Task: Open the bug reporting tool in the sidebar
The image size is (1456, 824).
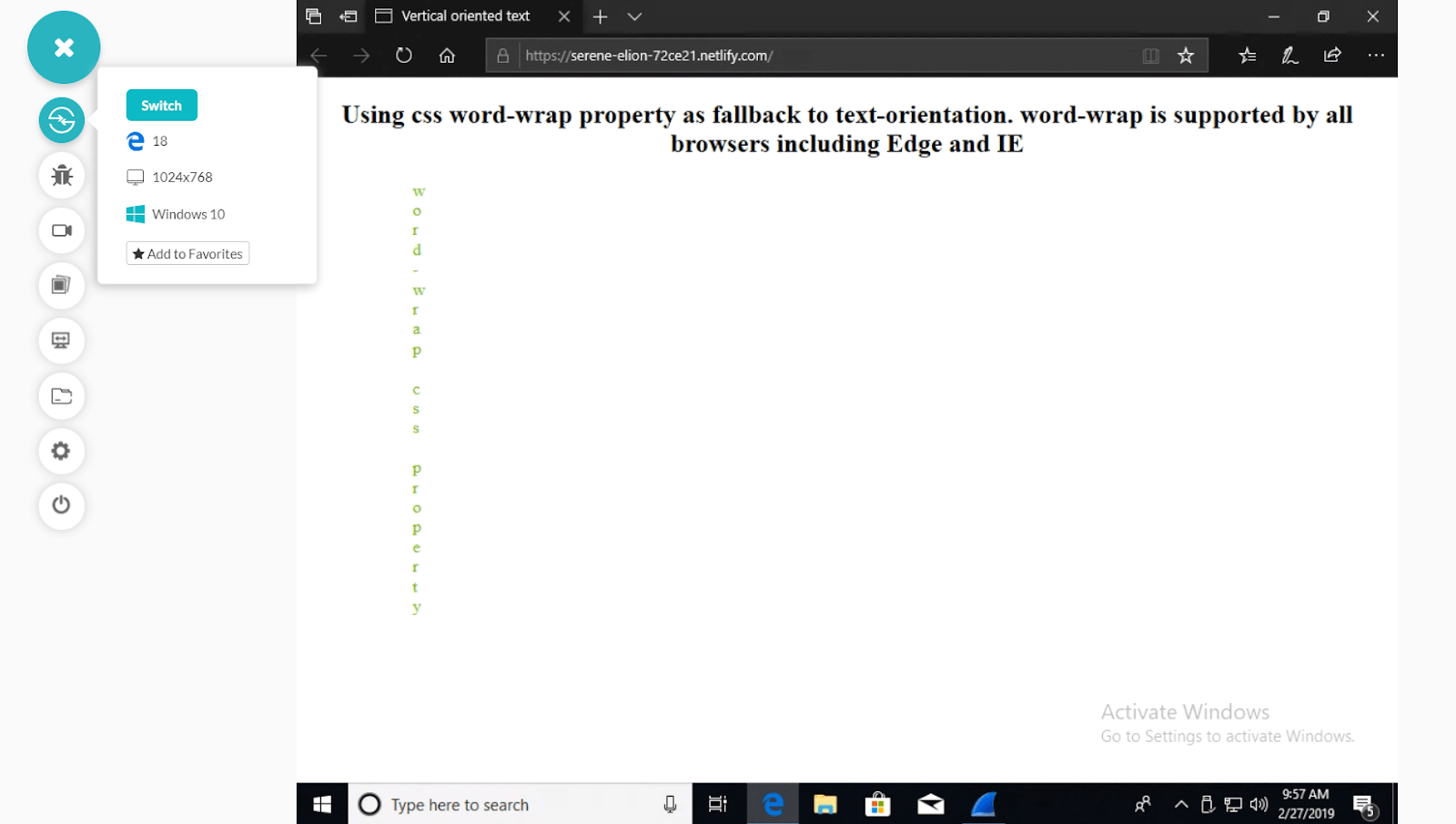Action: (x=61, y=176)
